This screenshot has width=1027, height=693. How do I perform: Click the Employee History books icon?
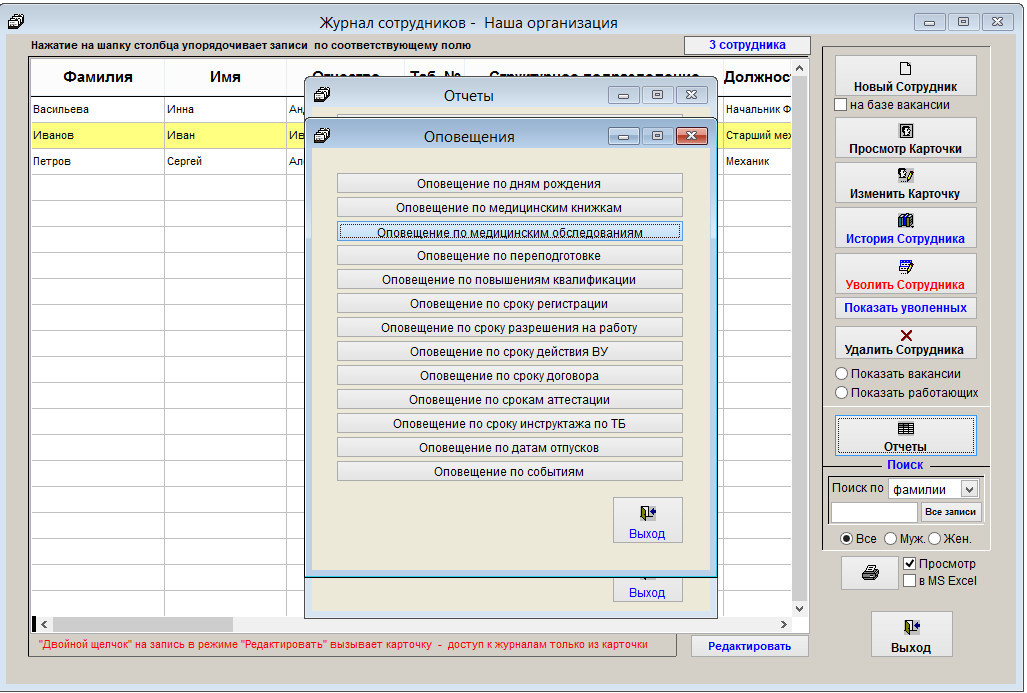(x=905, y=221)
